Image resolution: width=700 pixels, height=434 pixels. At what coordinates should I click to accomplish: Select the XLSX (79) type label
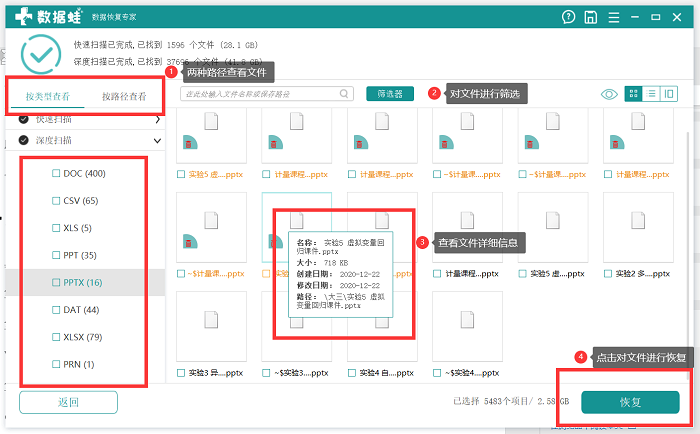point(83,337)
